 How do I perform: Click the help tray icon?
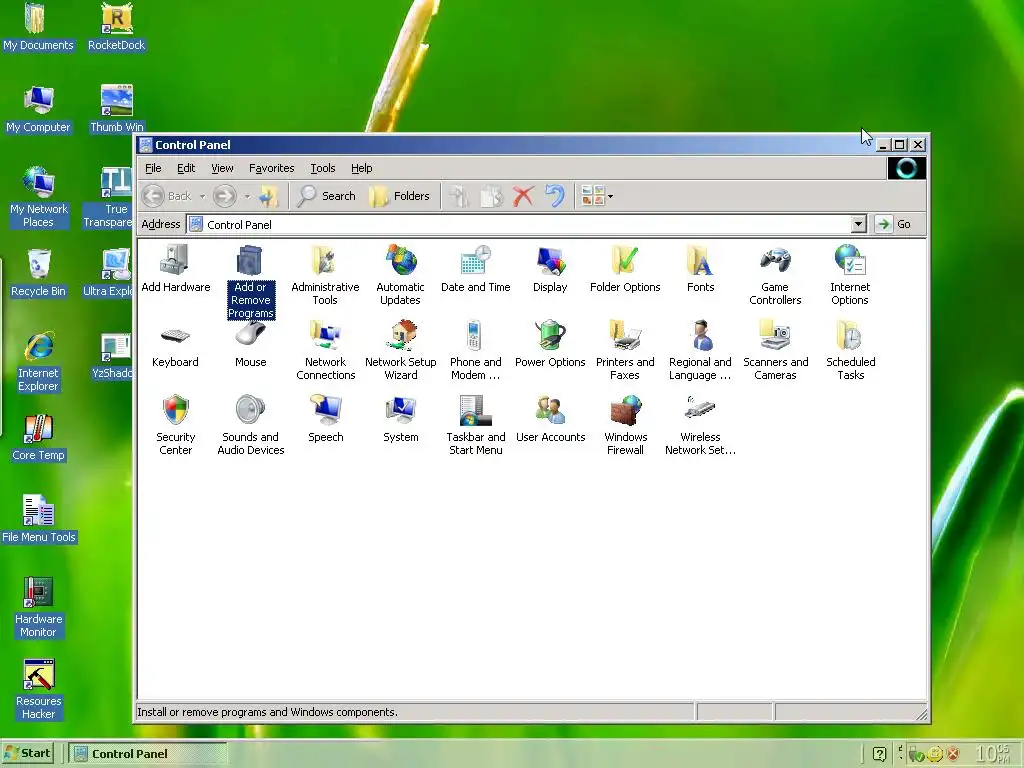(x=880, y=754)
